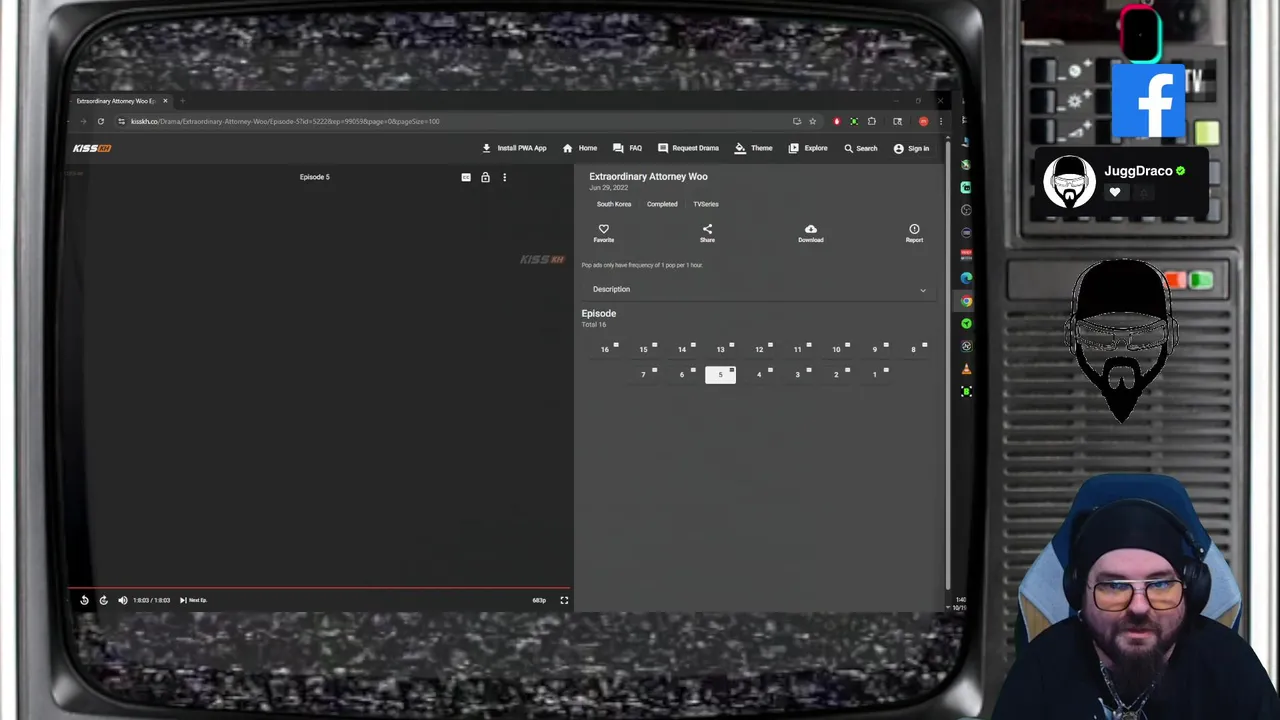Enter fullscreen on the video player
Screen dimensions: 1280x720
coord(564,600)
